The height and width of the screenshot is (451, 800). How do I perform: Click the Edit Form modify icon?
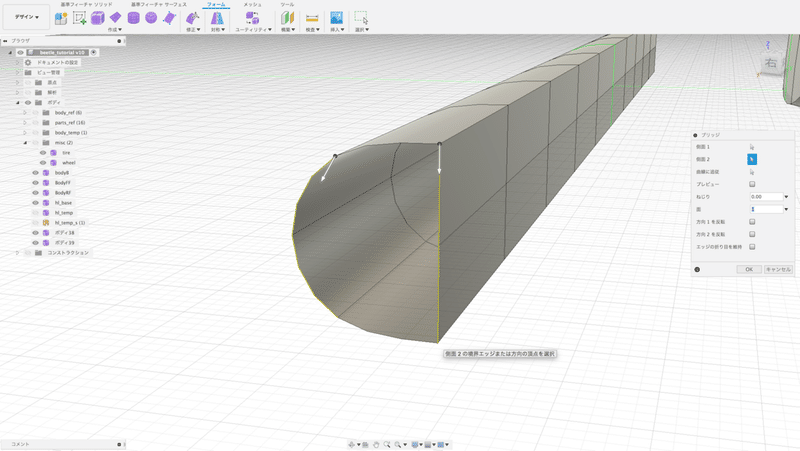tap(192, 18)
